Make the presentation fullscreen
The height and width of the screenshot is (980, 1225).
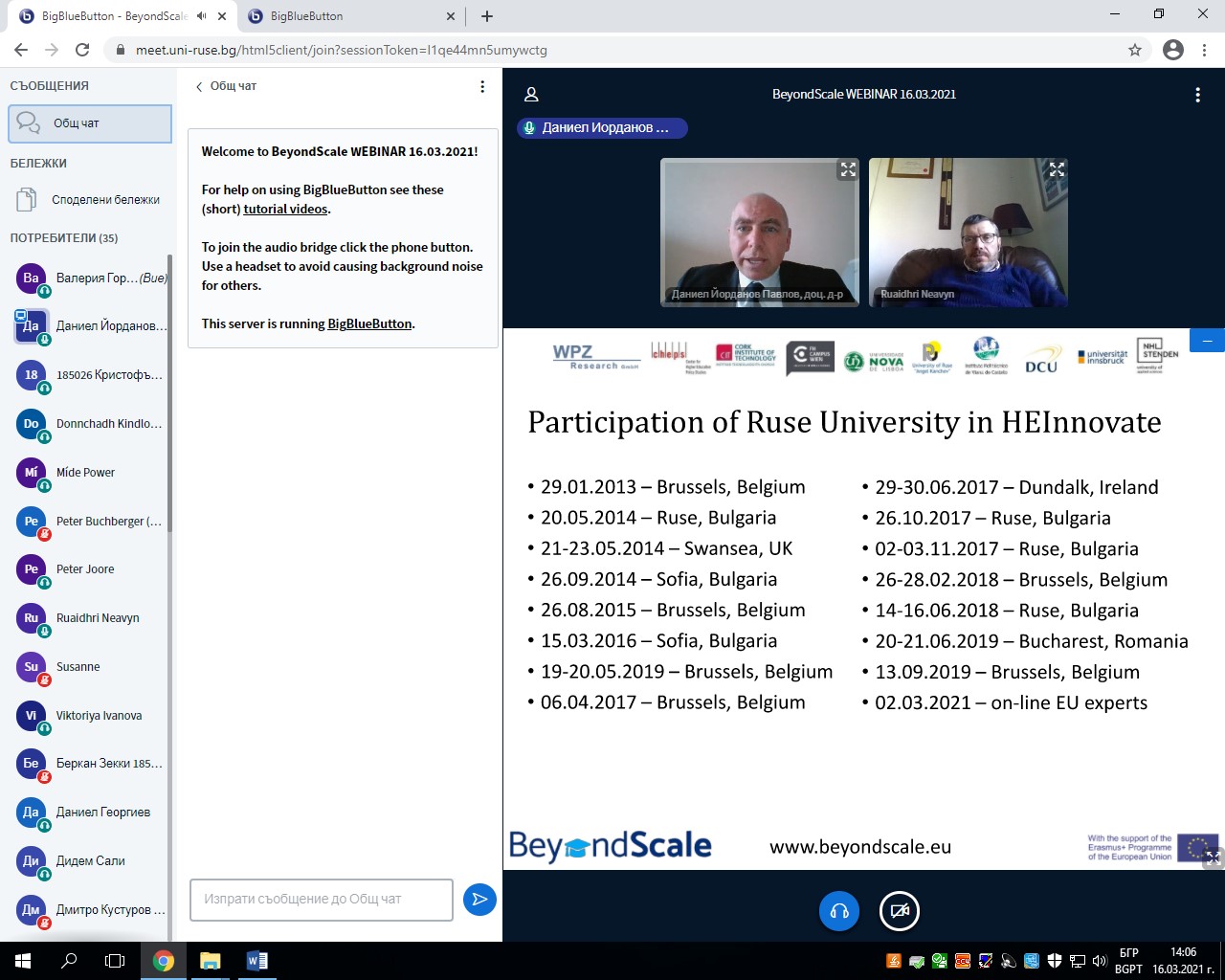click(1214, 857)
